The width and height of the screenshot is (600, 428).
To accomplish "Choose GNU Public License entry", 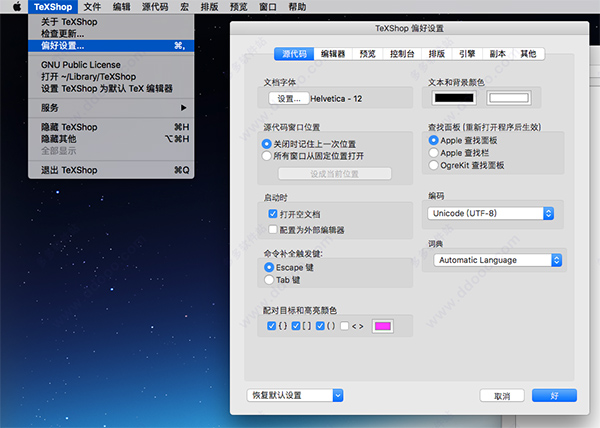I will click(111, 65).
